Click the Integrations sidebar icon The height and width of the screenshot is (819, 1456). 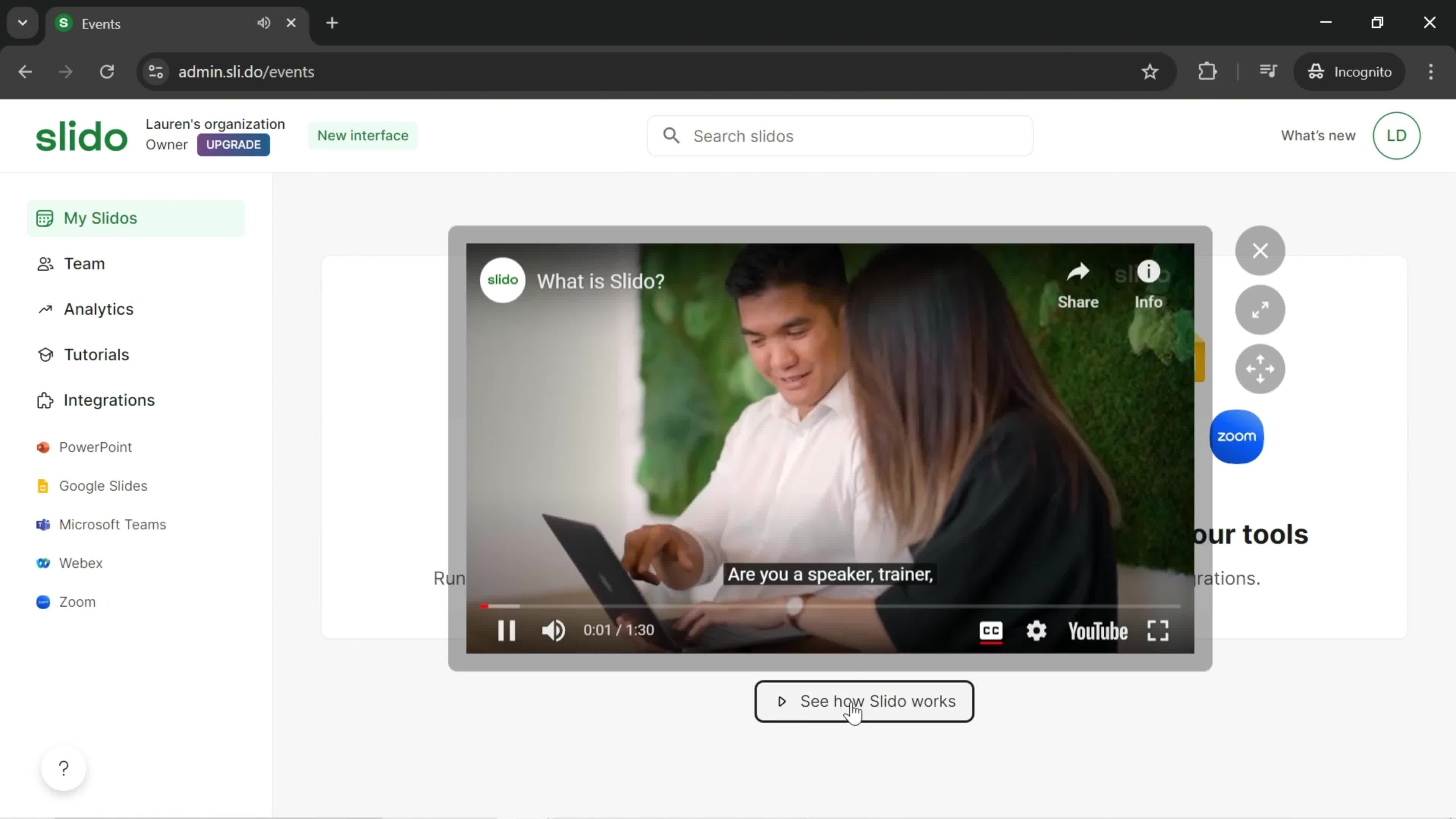click(44, 400)
